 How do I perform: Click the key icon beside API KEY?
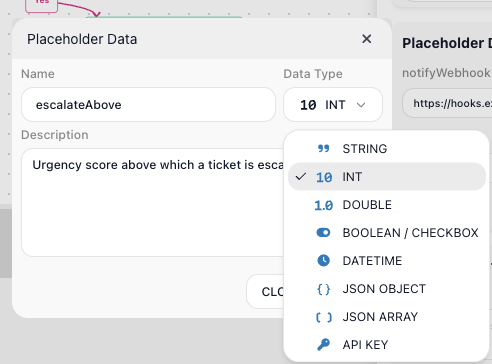[323, 345]
